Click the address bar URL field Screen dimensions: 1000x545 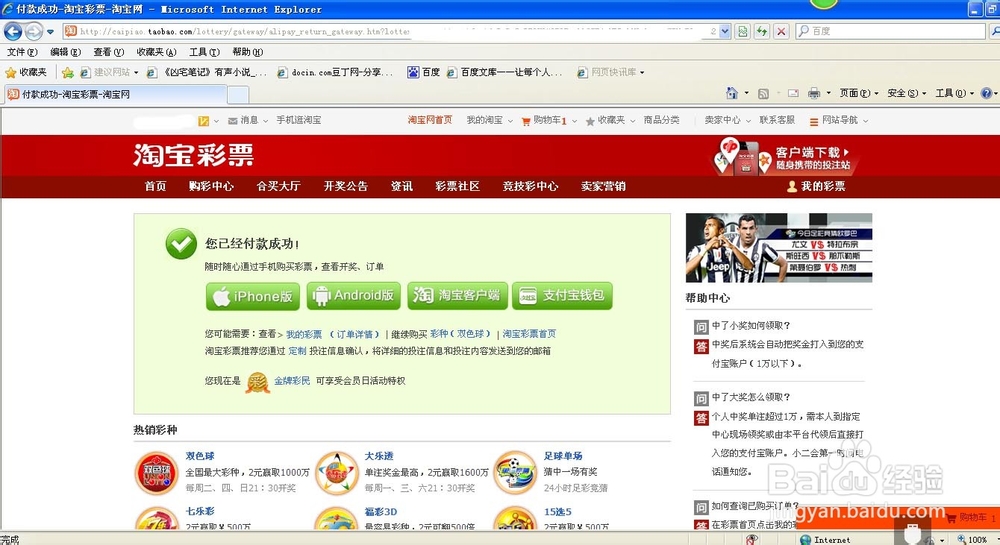click(389, 31)
